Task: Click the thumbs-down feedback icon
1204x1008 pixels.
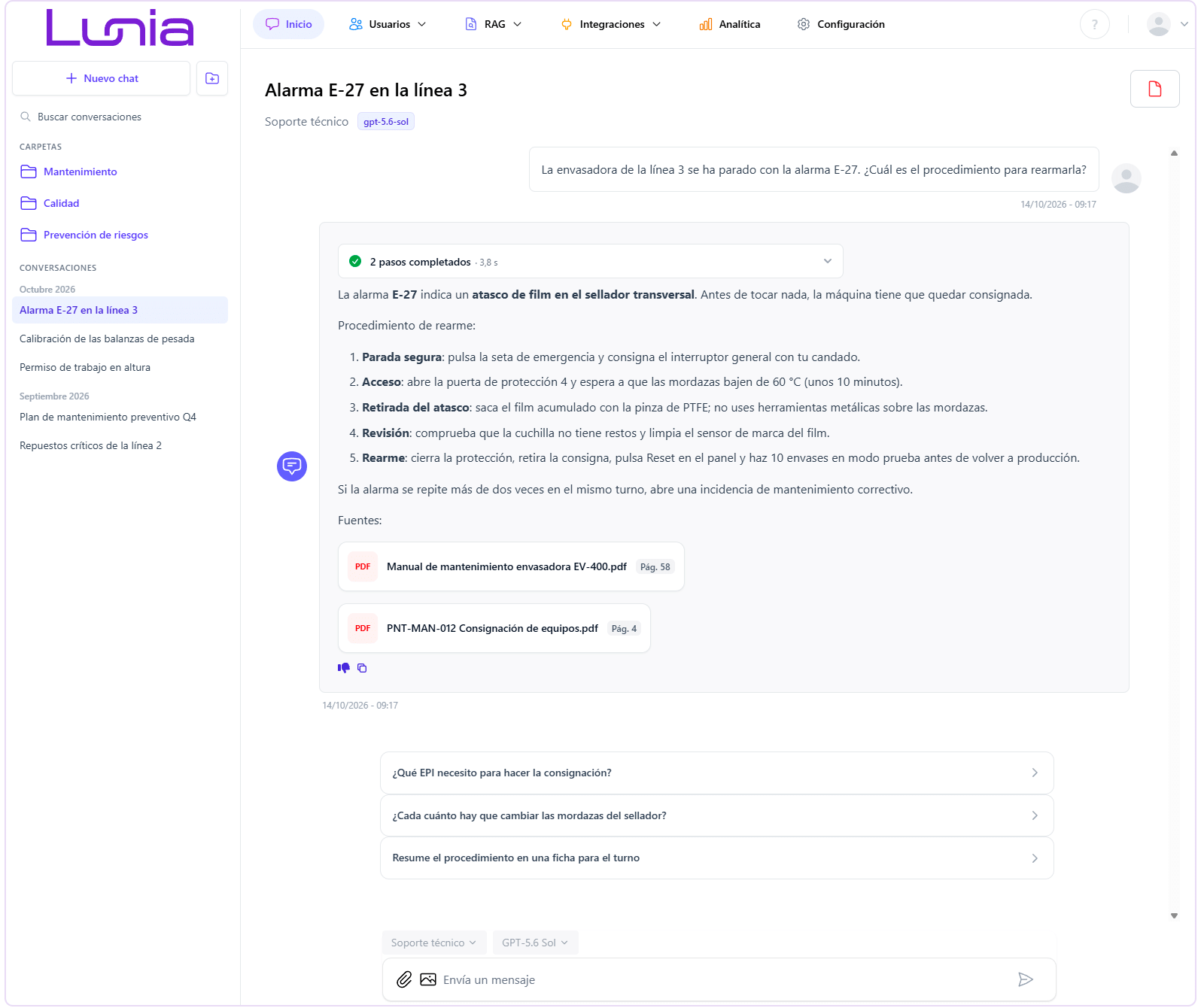Action: click(344, 668)
